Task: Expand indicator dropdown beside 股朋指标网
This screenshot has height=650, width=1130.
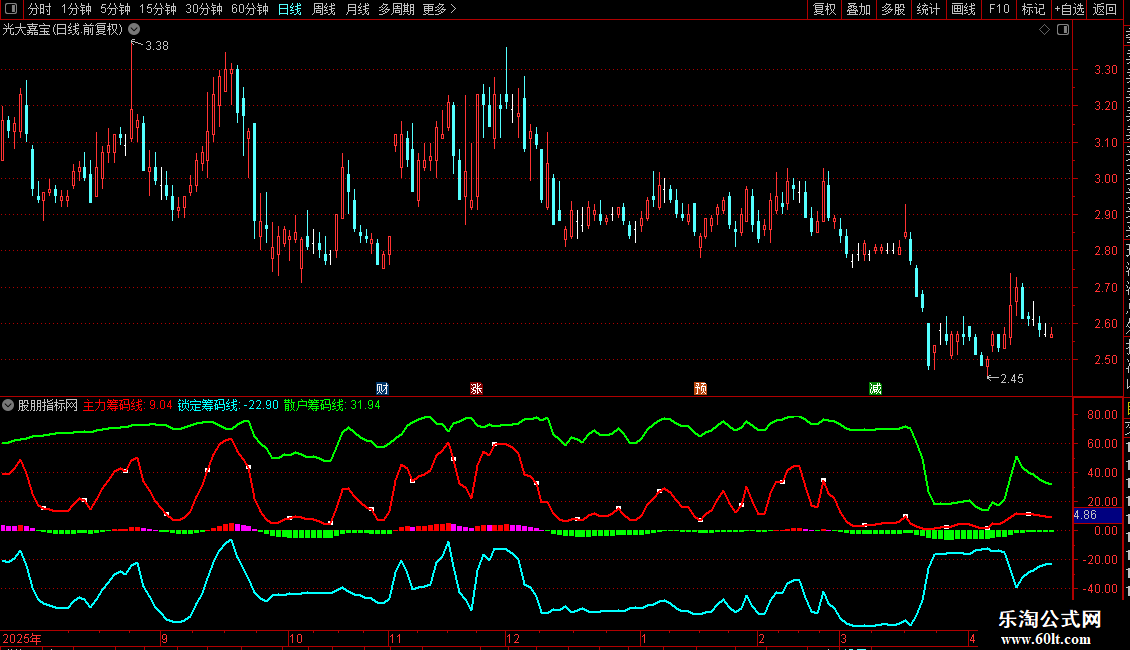Action: (x=8, y=405)
